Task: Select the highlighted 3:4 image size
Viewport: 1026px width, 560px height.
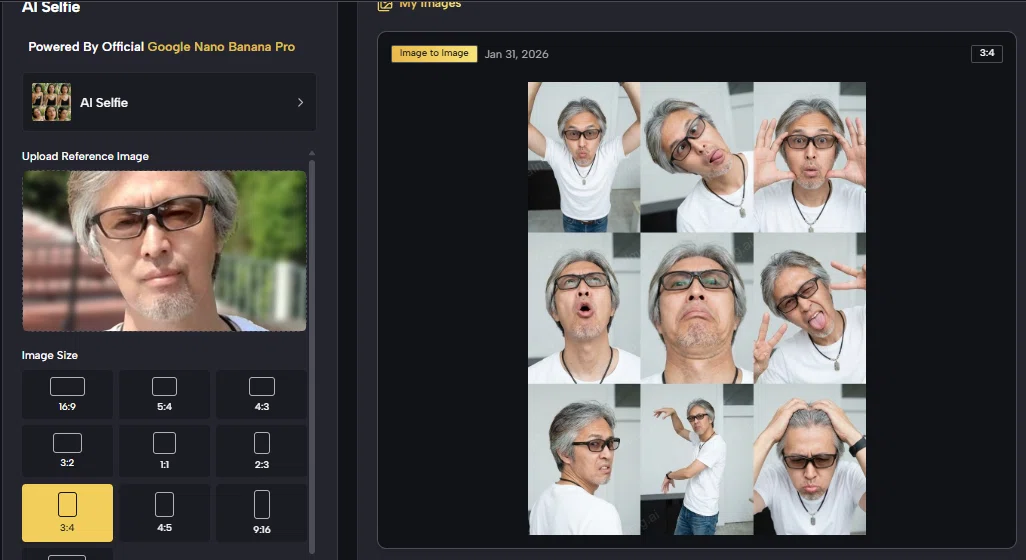Action: [67, 512]
